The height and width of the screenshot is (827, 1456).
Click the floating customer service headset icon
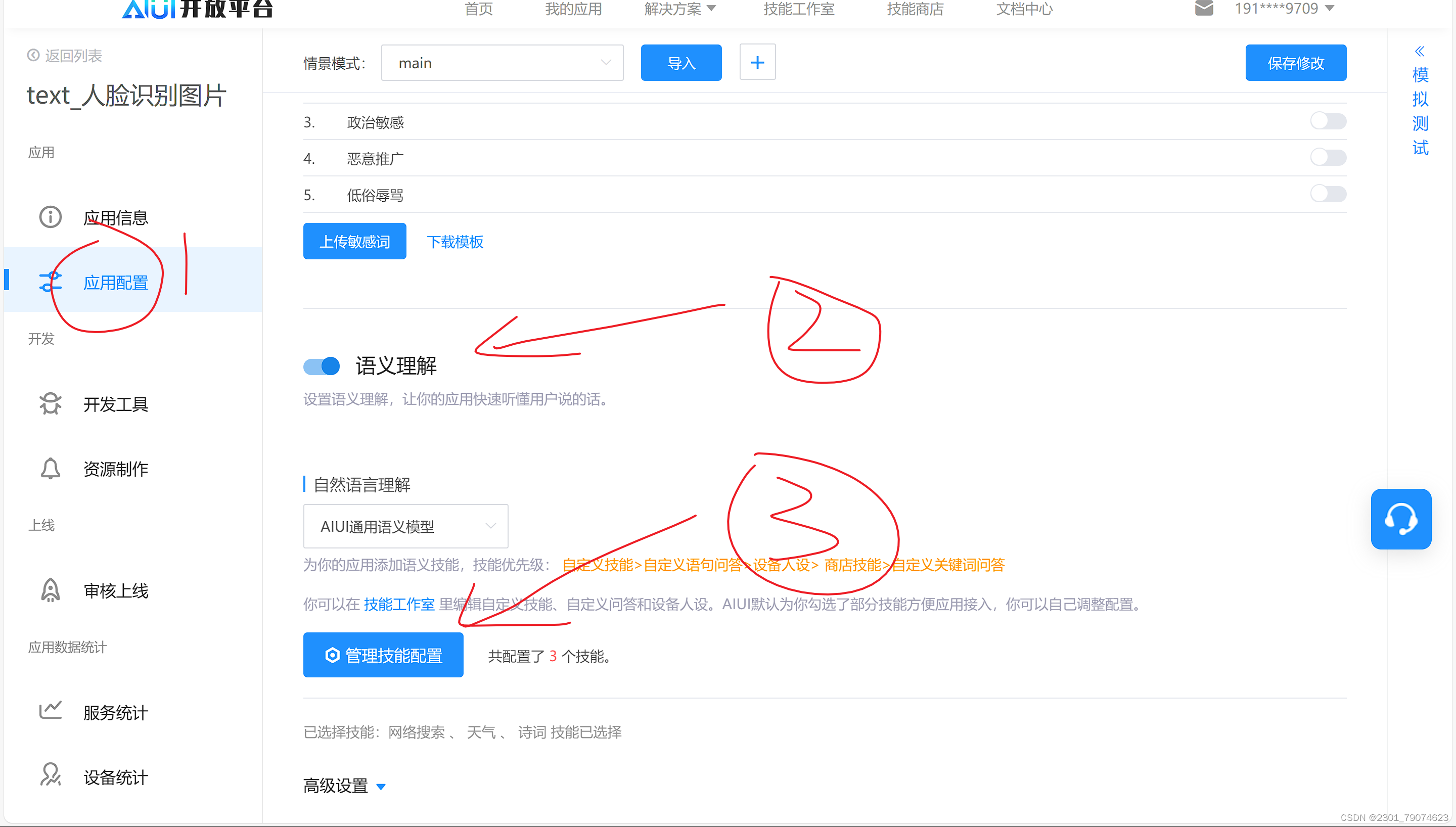click(1401, 519)
